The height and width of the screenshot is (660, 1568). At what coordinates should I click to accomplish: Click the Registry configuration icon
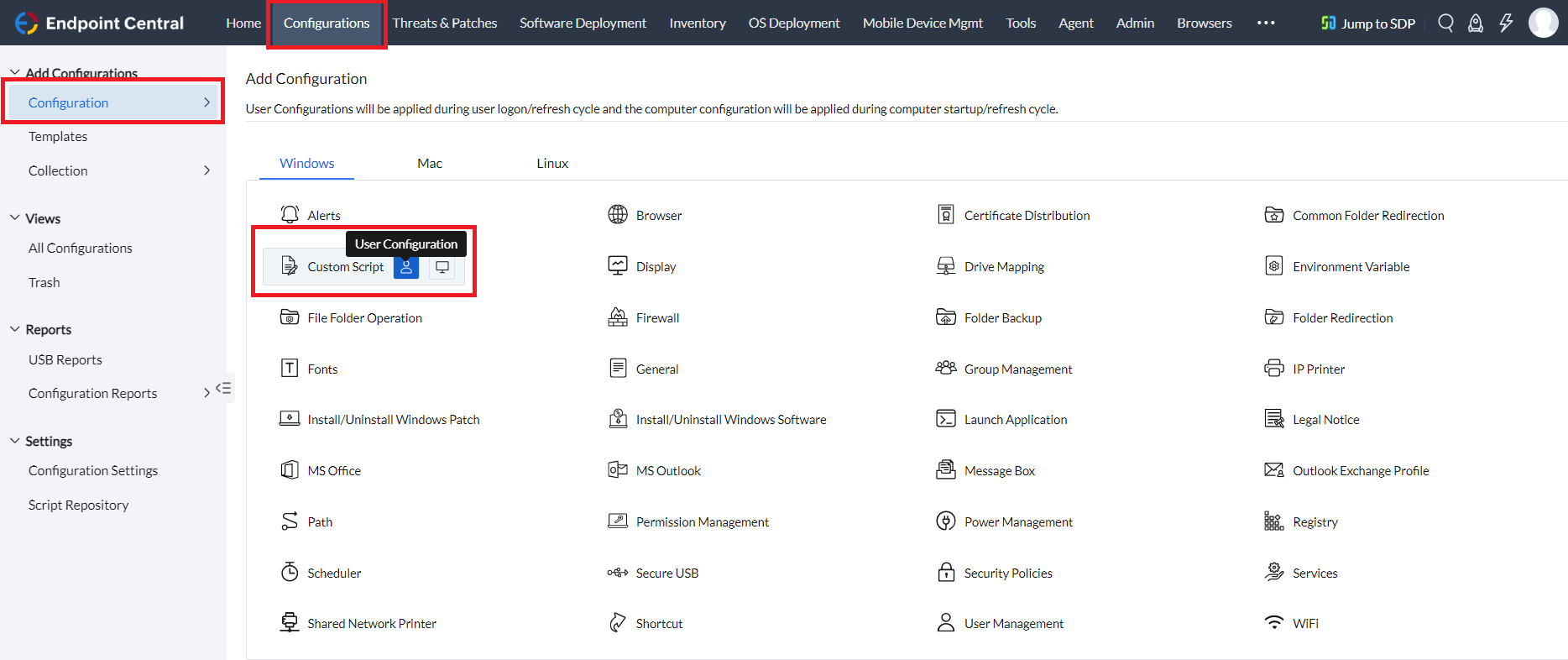coord(1273,521)
